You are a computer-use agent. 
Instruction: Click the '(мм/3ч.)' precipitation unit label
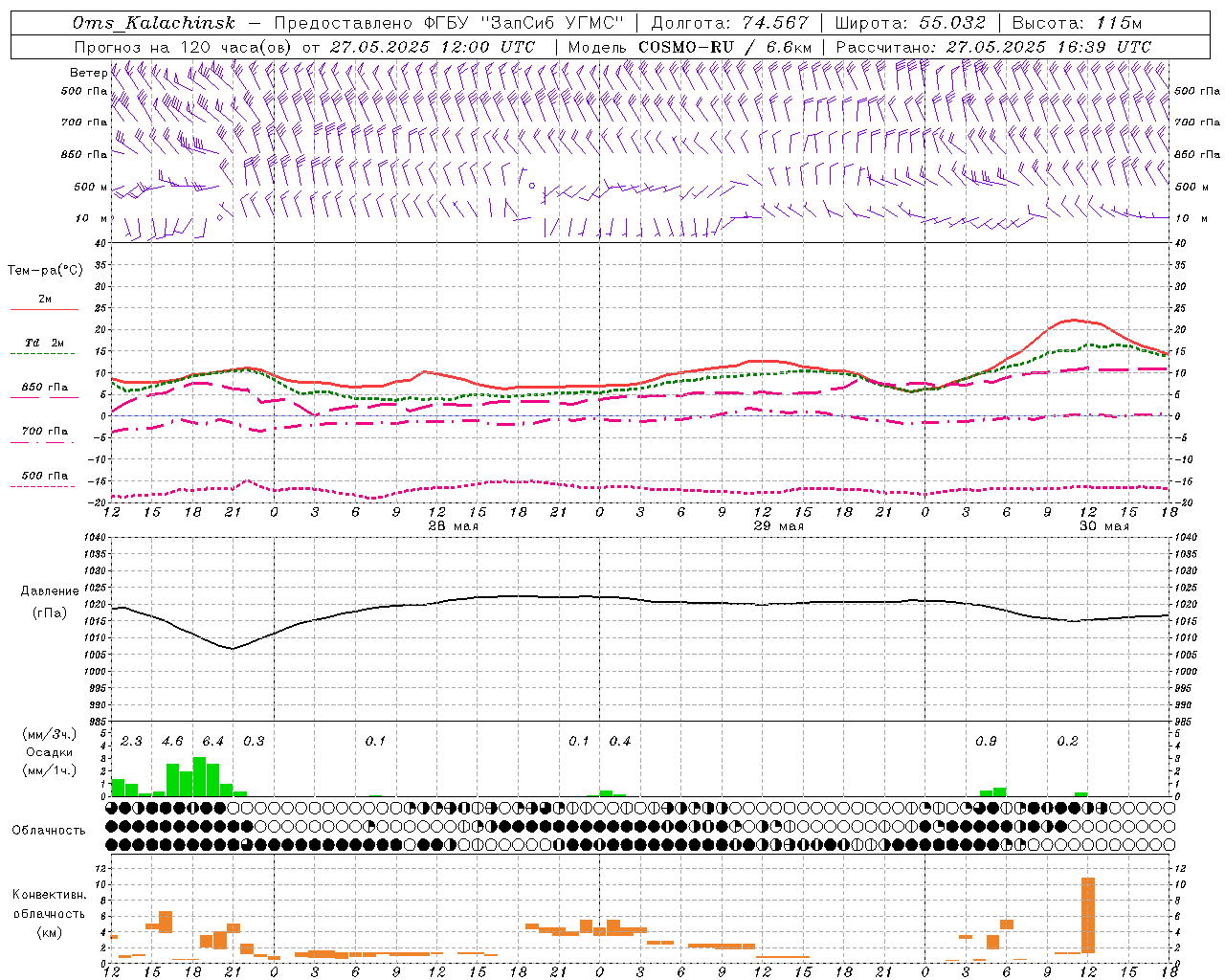50,734
